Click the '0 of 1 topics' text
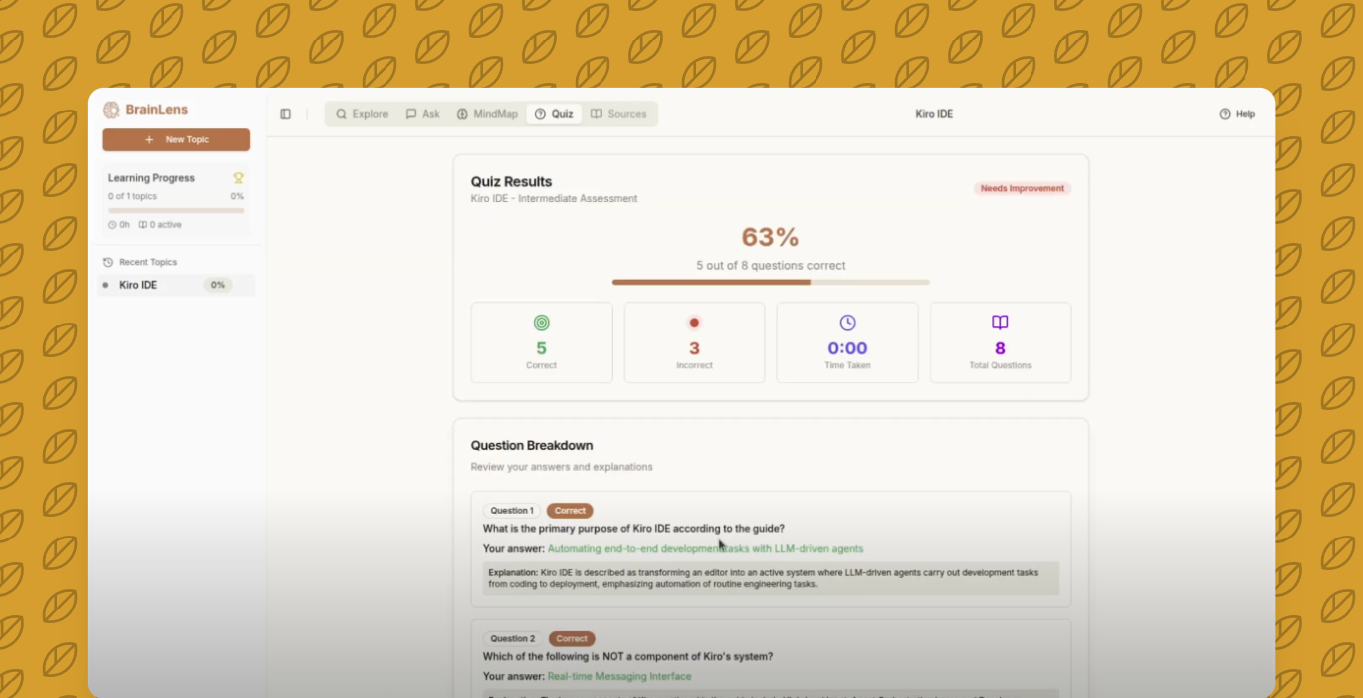The width and height of the screenshot is (1363, 698). [x=132, y=196]
